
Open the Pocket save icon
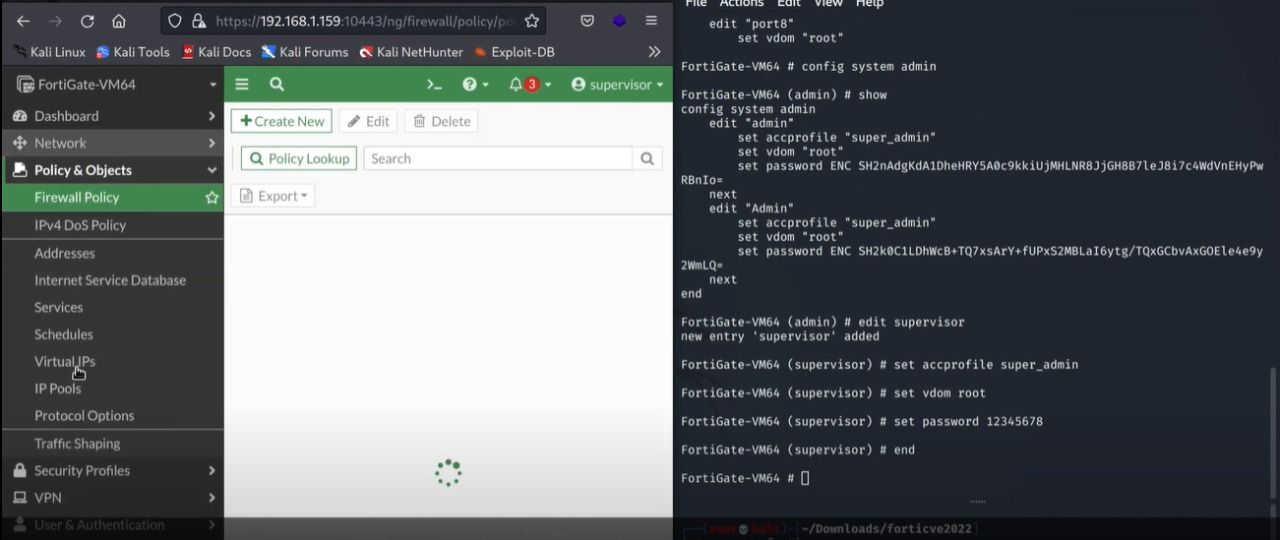587,21
